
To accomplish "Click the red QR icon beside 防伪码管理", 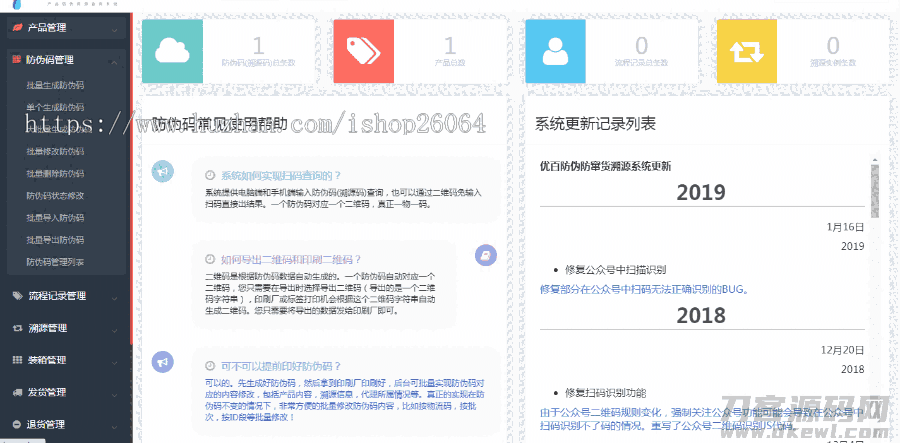I will 17,59.
